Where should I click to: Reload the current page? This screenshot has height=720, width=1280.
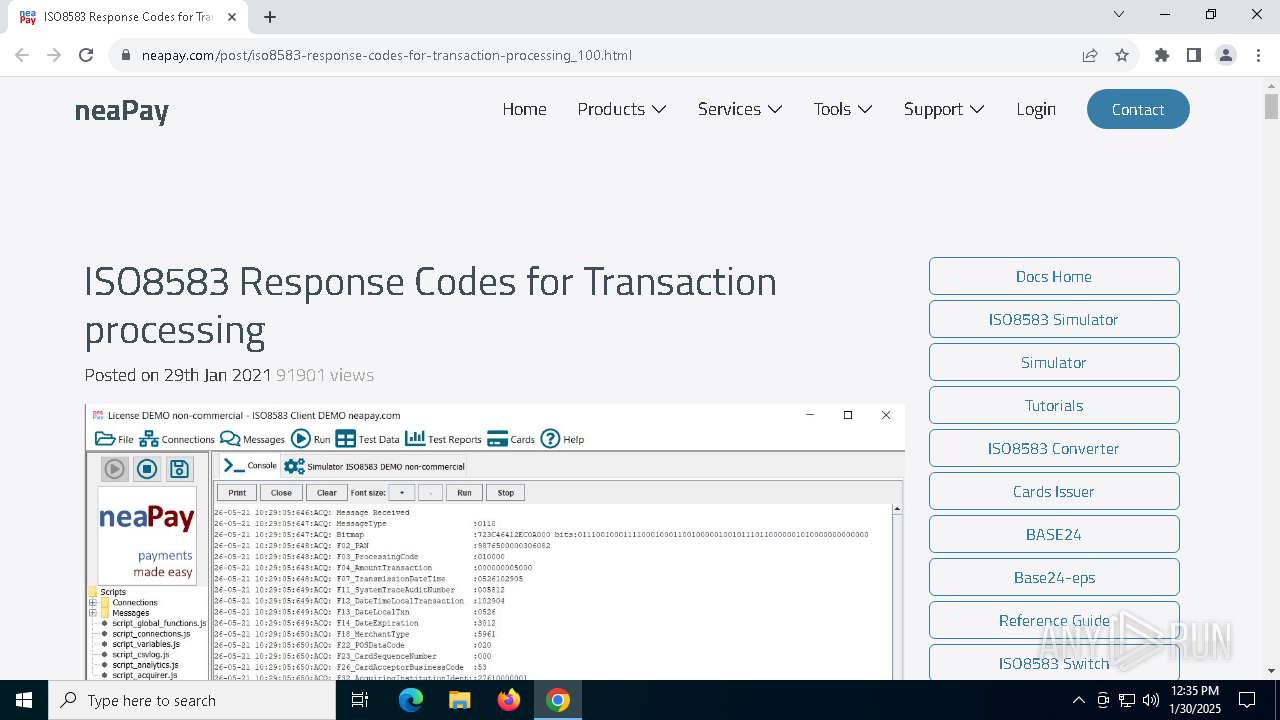[x=86, y=55]
